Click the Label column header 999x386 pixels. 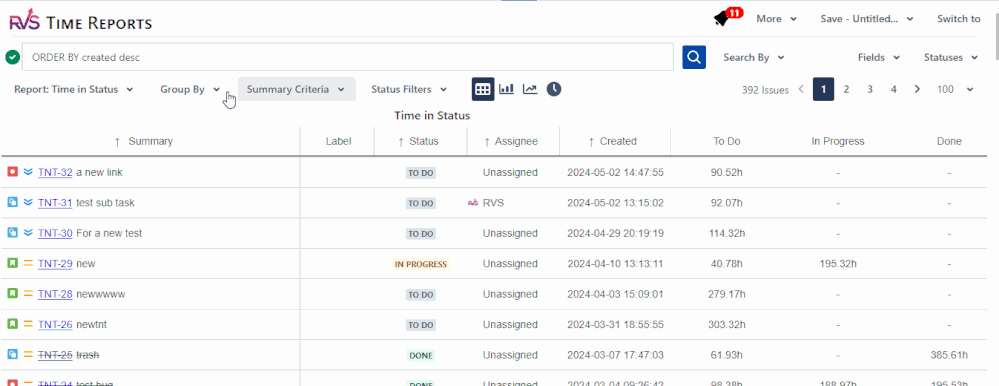338,141
